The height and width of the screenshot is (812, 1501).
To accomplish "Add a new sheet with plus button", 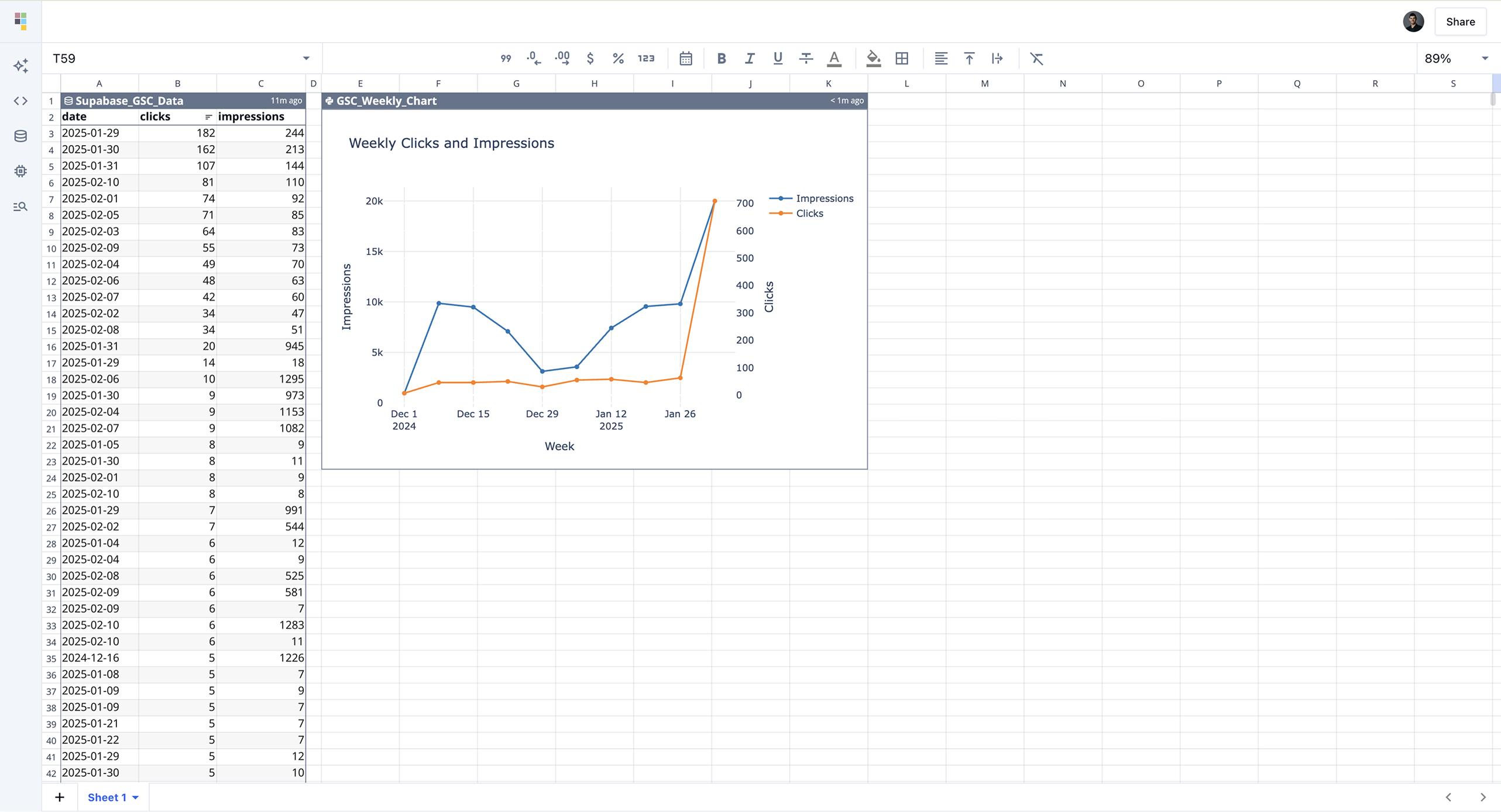I will coord(60,797).
